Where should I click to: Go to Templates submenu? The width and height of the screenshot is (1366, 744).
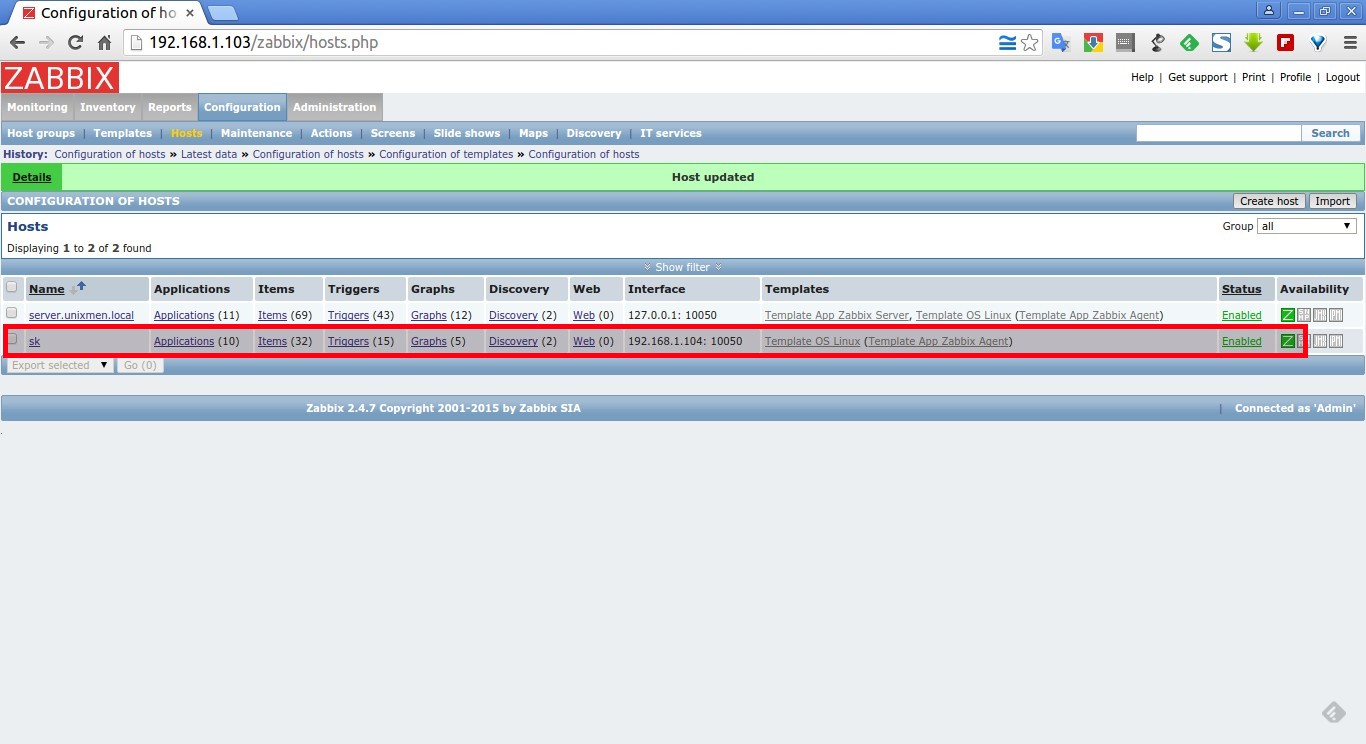point(123,133)
